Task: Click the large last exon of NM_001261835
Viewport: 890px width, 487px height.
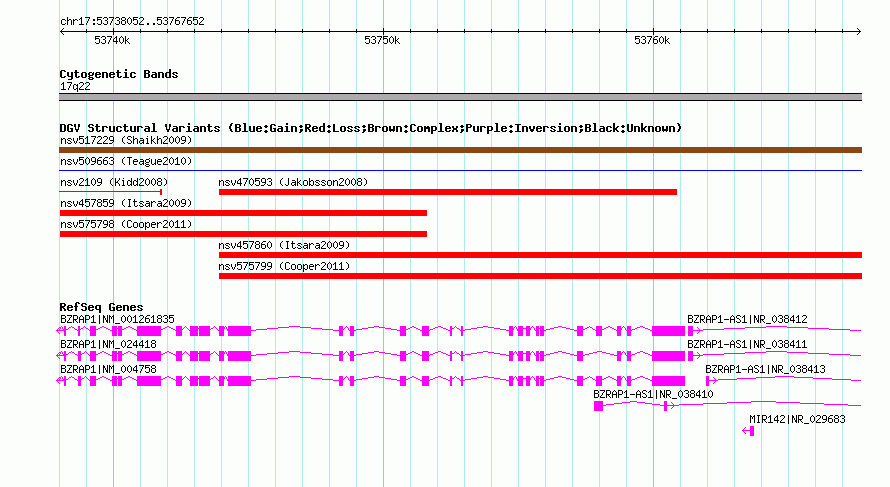Action: click(x=668, y=331)
